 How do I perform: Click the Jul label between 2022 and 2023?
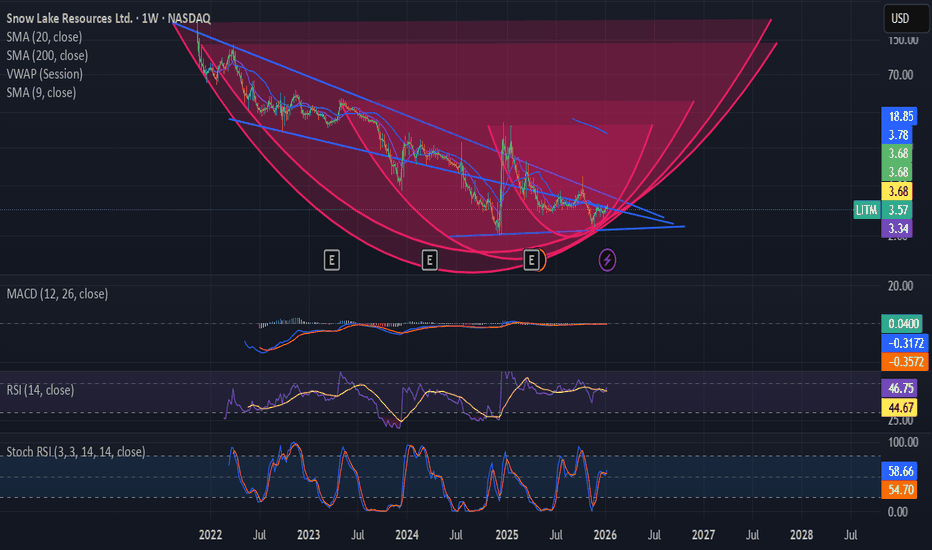(x=259, y=535)
